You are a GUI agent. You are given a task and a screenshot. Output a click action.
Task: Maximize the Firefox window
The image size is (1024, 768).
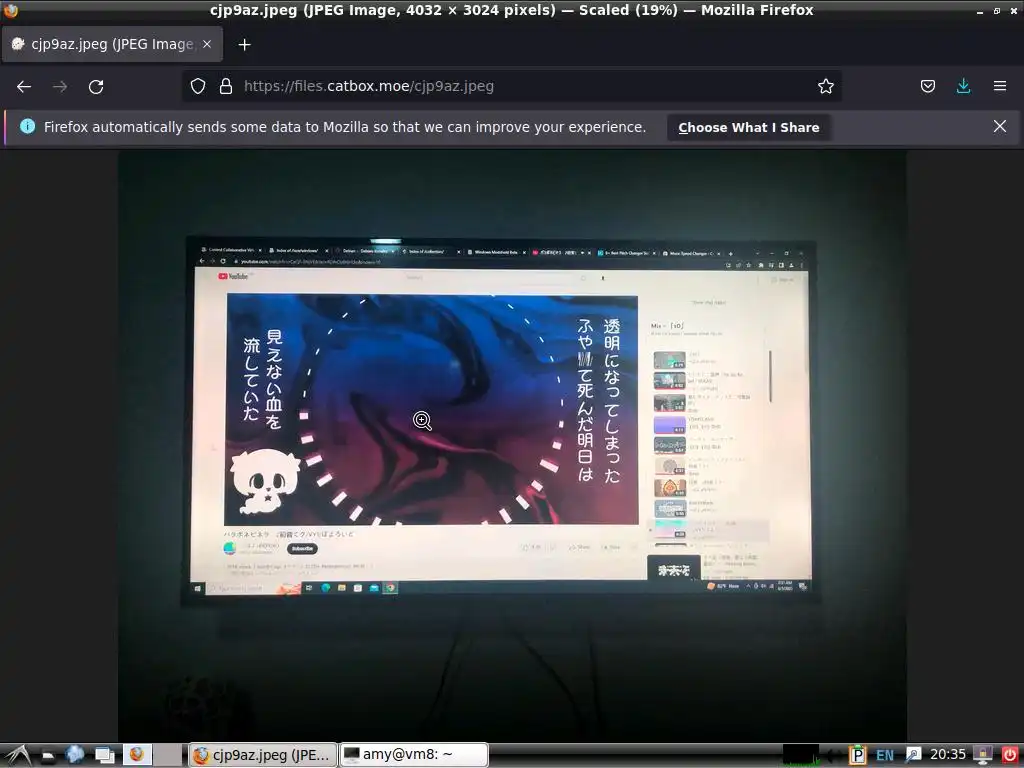click(x=997, y=11)
